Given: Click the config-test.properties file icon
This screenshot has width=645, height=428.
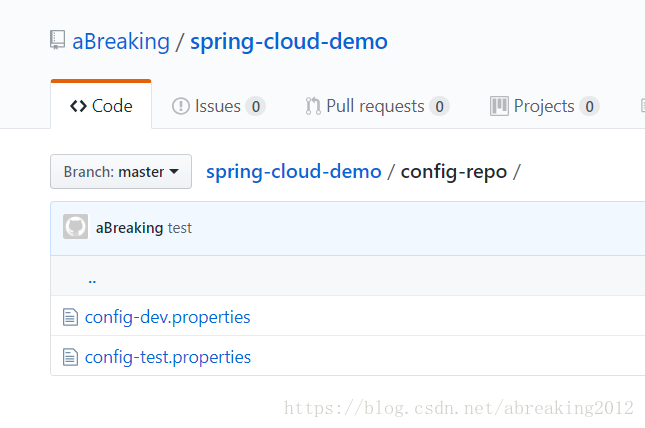Looking at the screenshot, I should coord(70,357).
